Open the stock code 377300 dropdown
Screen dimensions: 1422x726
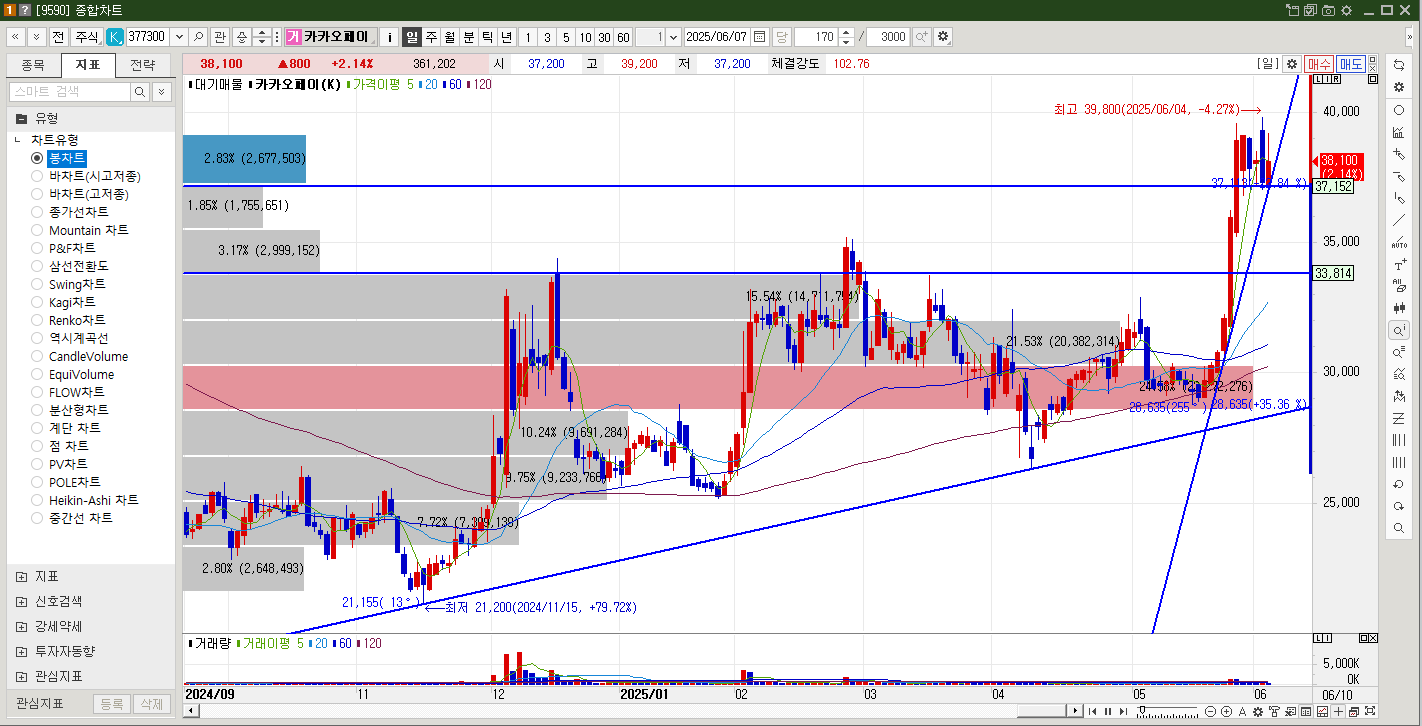(x=179, y=36)
